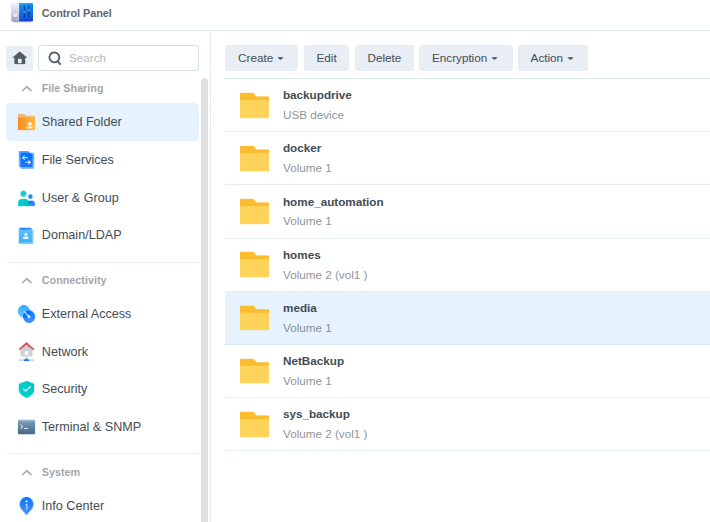Open Terminal & SNMP icon
This screenshot has width=710, height=522.
pyautogui.click(x=26, y=427)
